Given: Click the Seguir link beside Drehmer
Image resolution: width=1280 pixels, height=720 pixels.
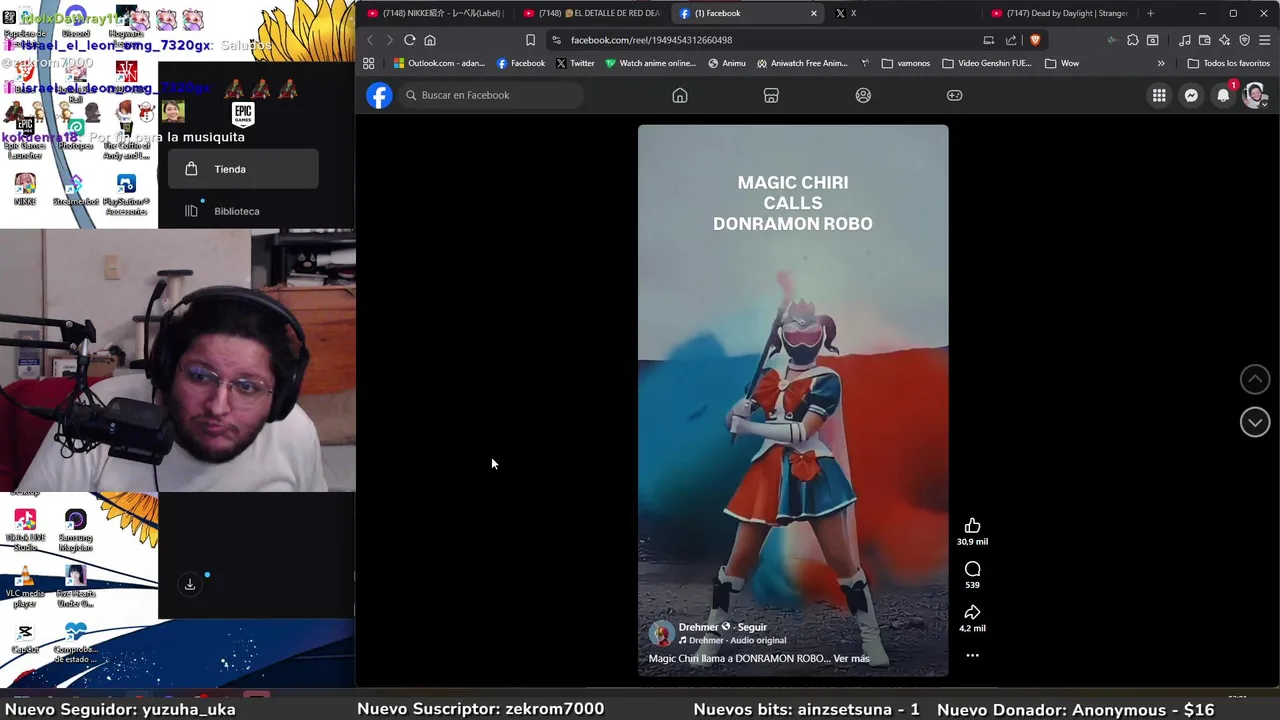Looking at the screenshot, I should click(x=752, y=627).
